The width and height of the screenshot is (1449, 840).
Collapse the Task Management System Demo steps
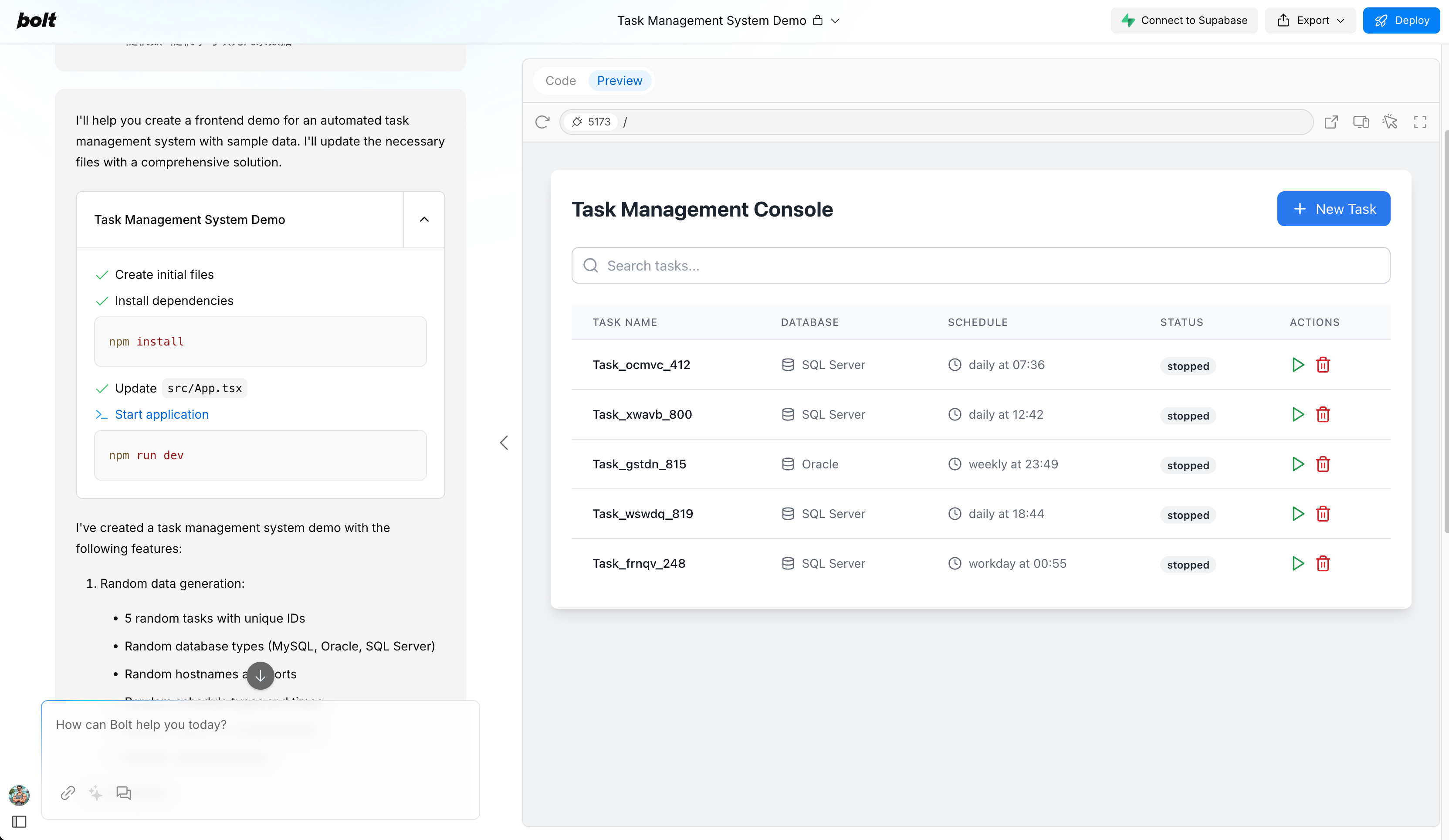424,220
